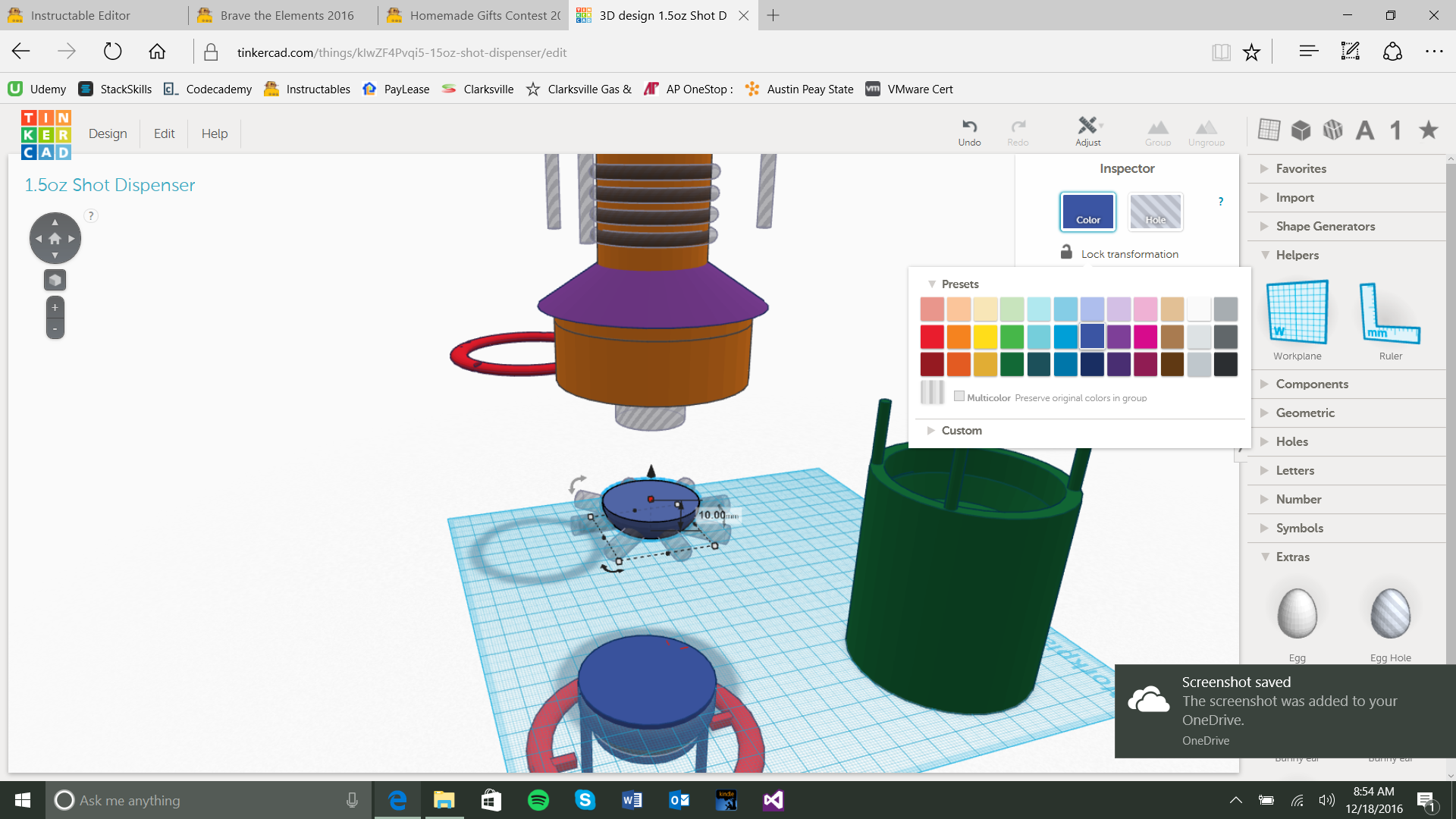Open the Edge Hub icon
The height and width of the screenshot is (819, 1456).
[1308, 51]
